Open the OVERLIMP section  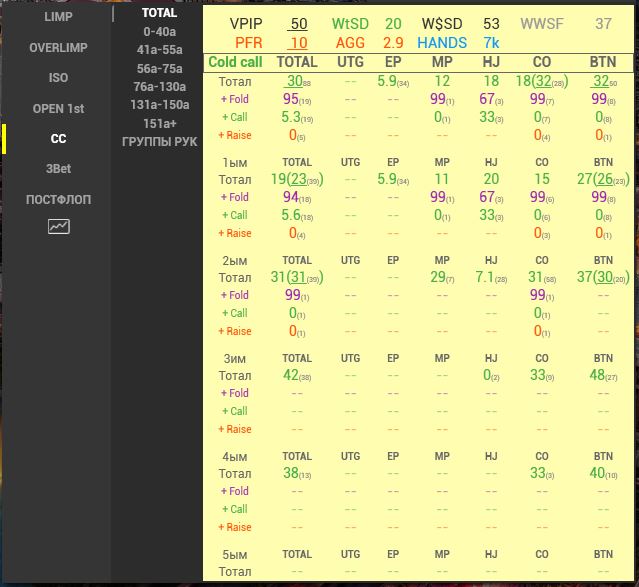pos(58,48)
